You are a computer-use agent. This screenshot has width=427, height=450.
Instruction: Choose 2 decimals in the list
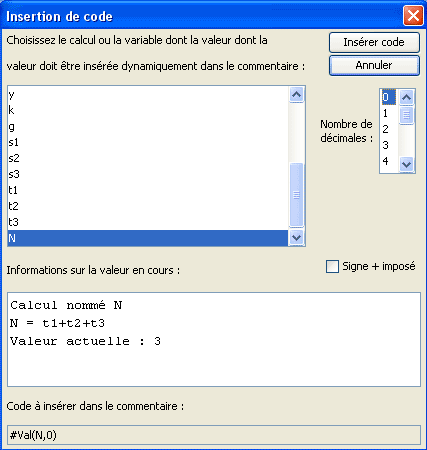(389, 129)
